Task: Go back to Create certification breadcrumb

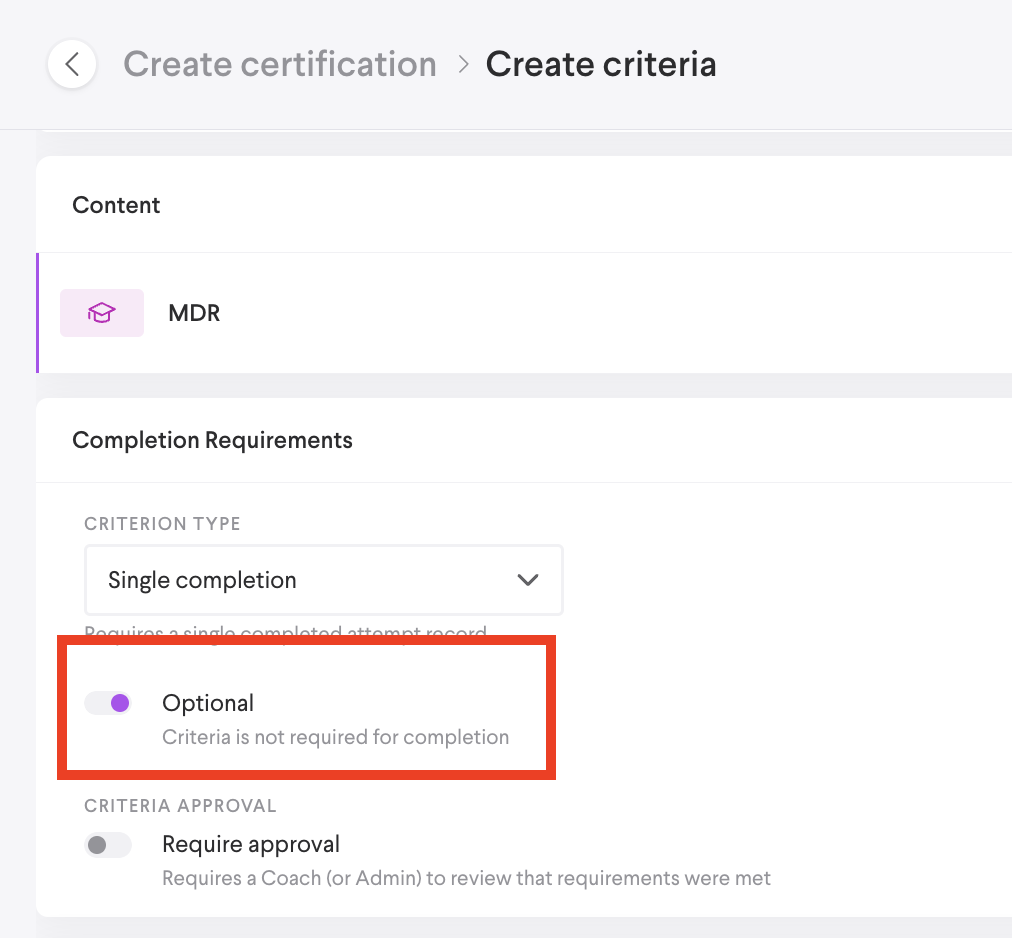Action: coord(280,64)
